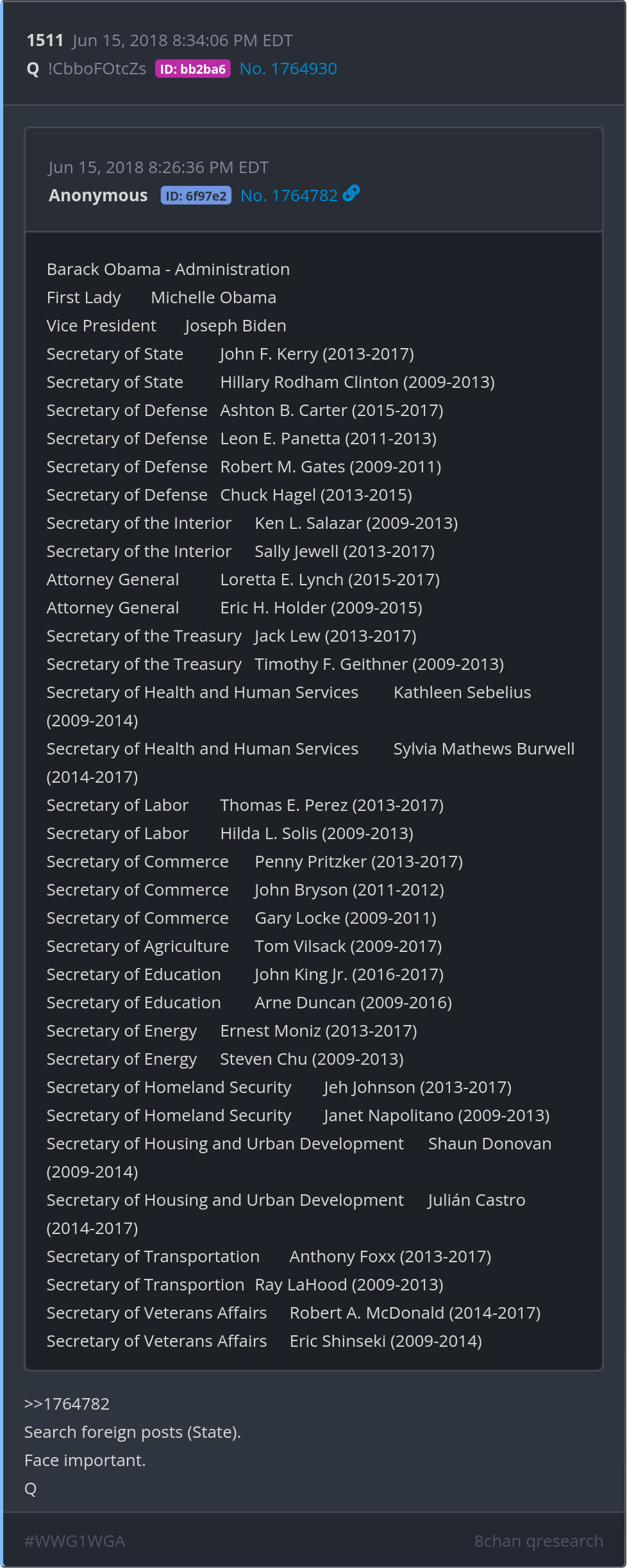Click the Q signature at the post's end
The image size is (627, 1568).
coord(30,1489)
